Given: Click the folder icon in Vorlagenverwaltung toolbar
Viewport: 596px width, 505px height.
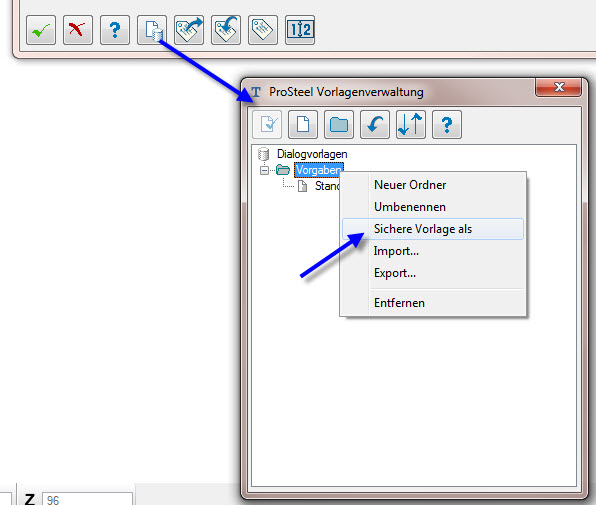Looking at the screenshot, I should (339, 125).
